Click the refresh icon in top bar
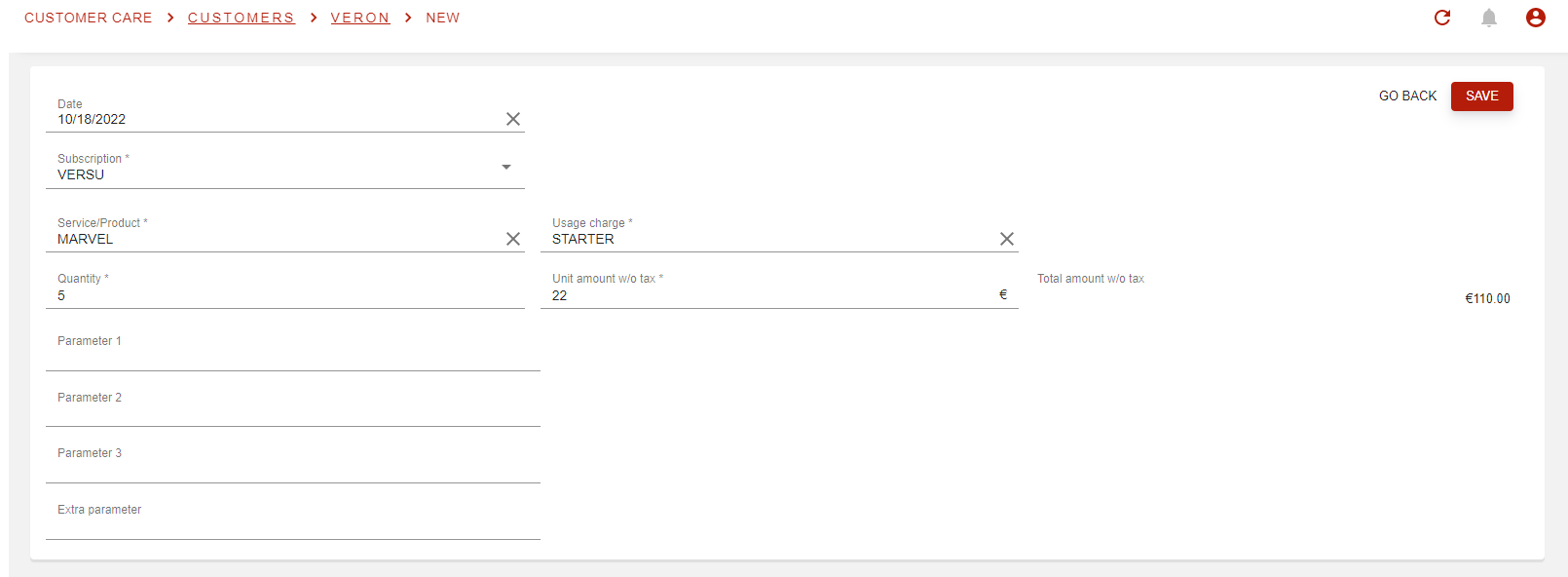 pyautogui.click(x=1442, y=18)
